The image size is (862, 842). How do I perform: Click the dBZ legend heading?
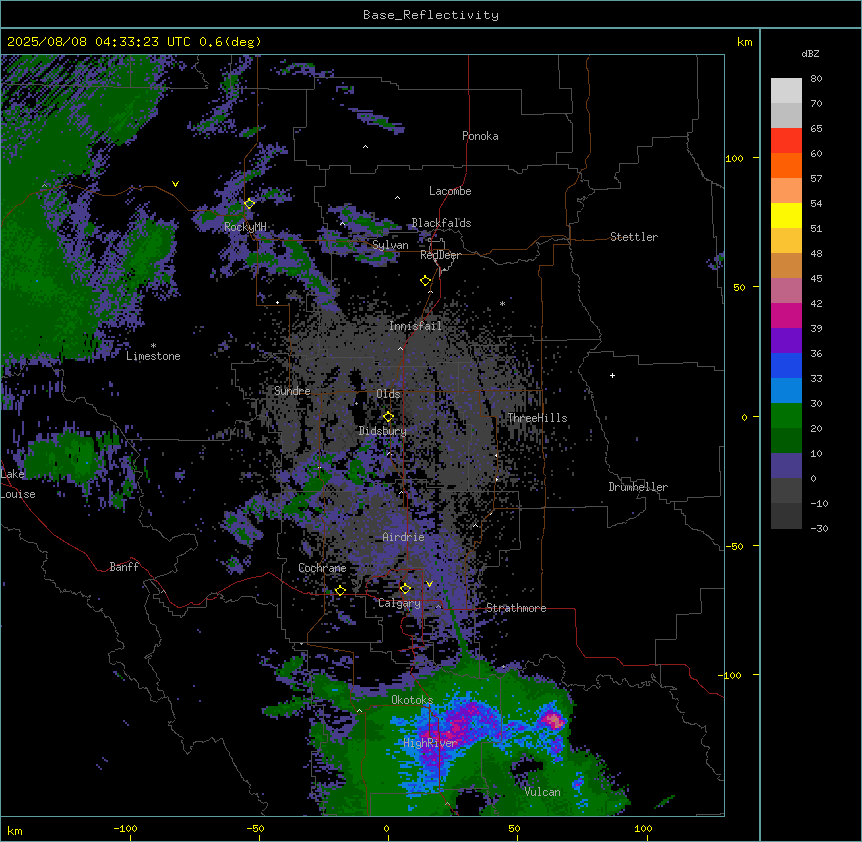pyautogui.click(x=810, y=54)
